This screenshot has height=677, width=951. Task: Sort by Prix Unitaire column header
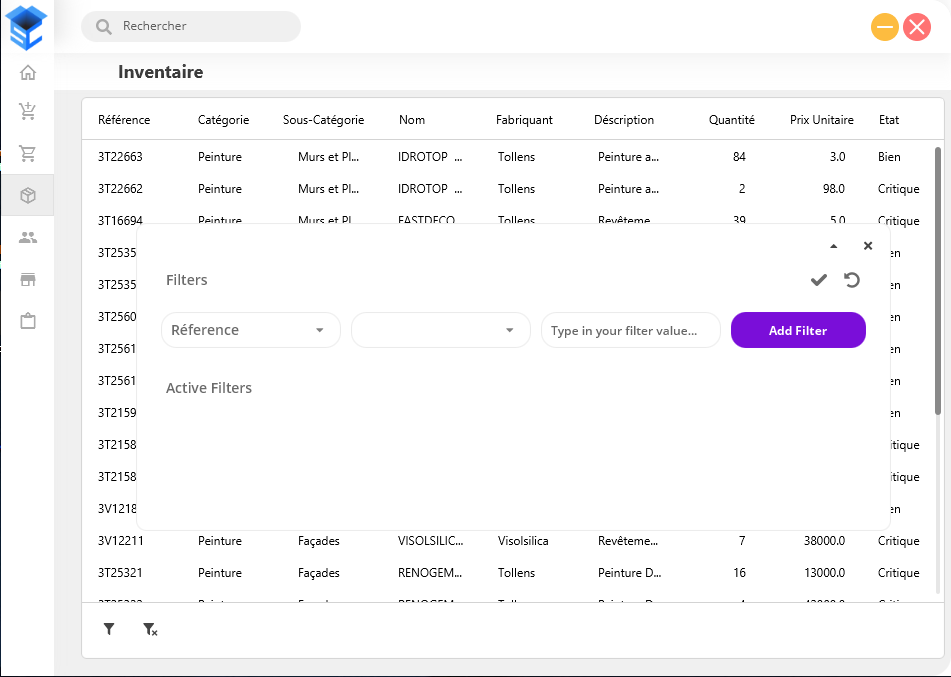click(x=821, y=120)
